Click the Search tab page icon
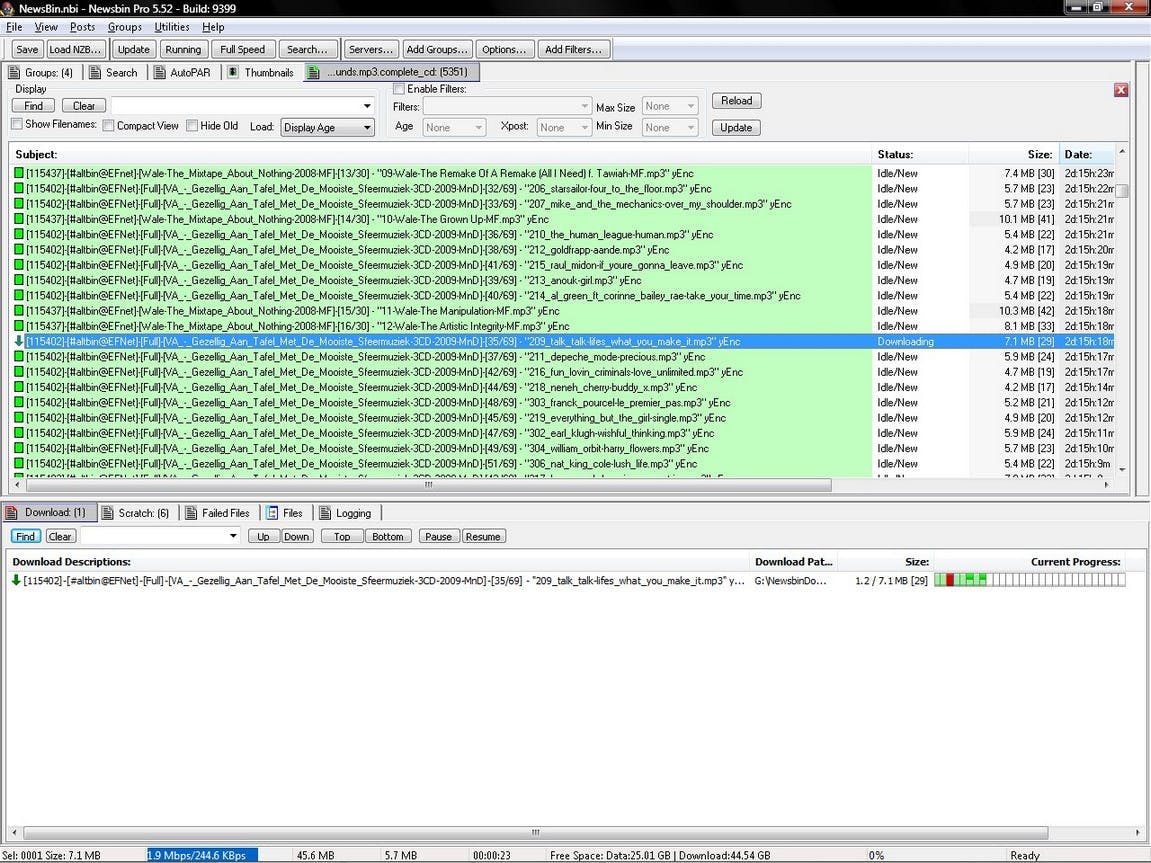The image size is (1151, 863). tap(95, 73)
